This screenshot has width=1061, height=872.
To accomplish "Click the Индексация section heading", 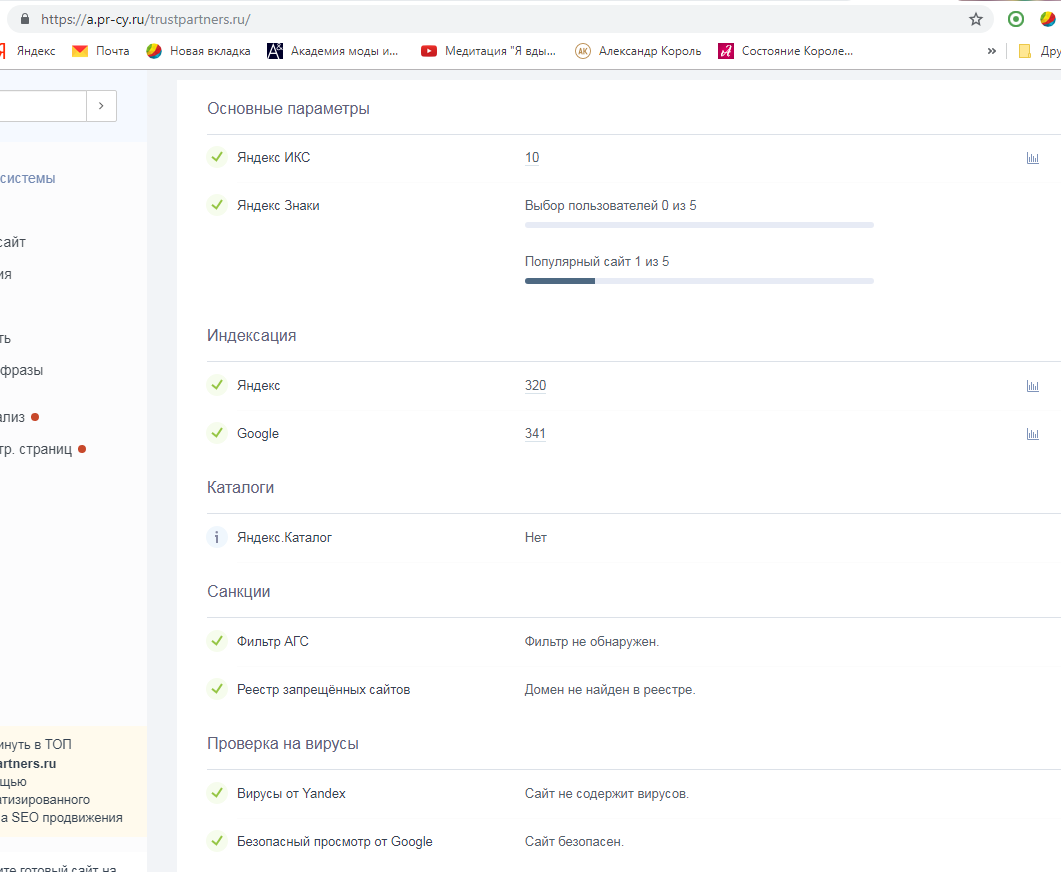I will pos(252,336).
